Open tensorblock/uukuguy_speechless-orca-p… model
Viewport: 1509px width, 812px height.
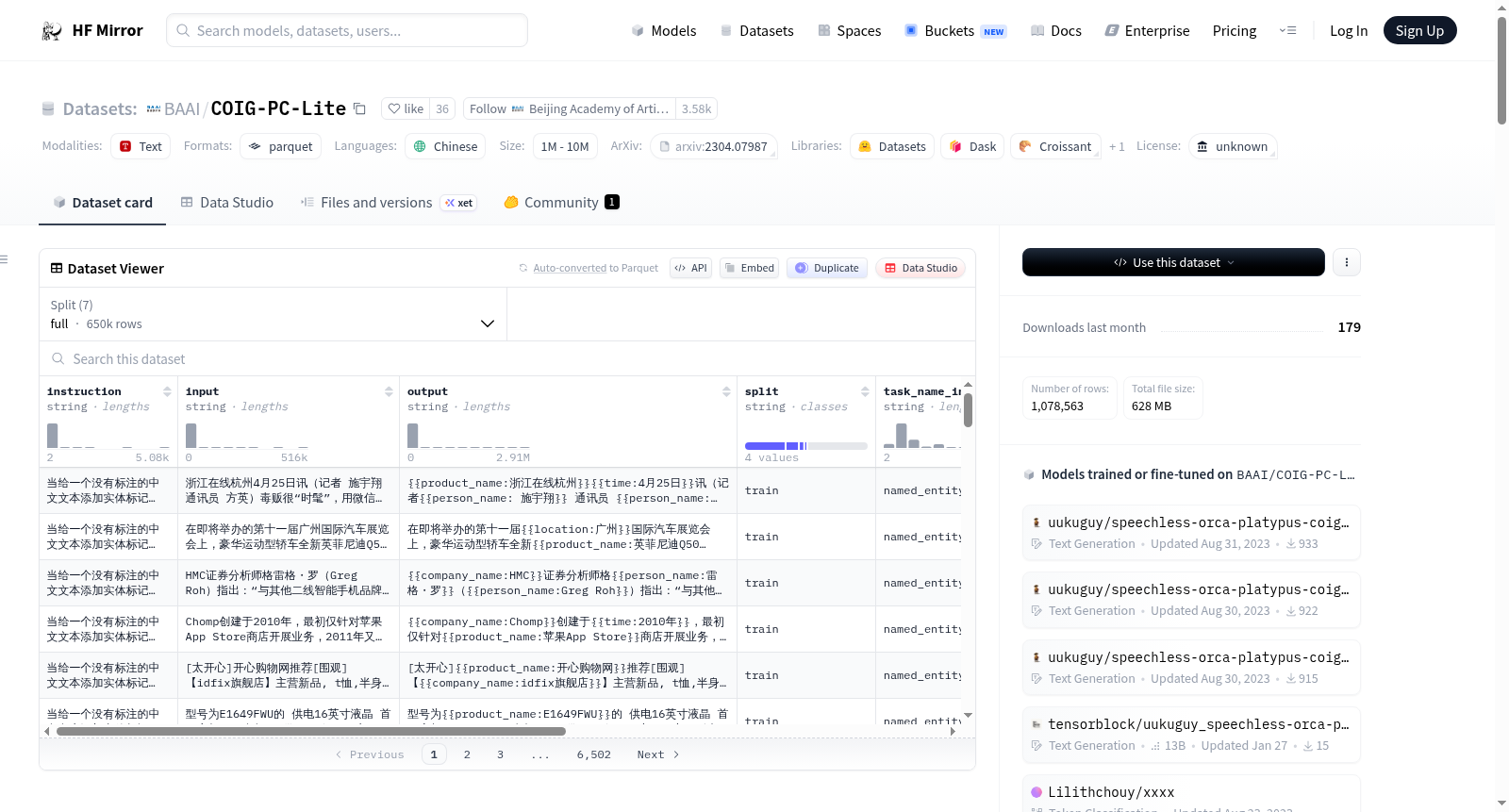1191,734
